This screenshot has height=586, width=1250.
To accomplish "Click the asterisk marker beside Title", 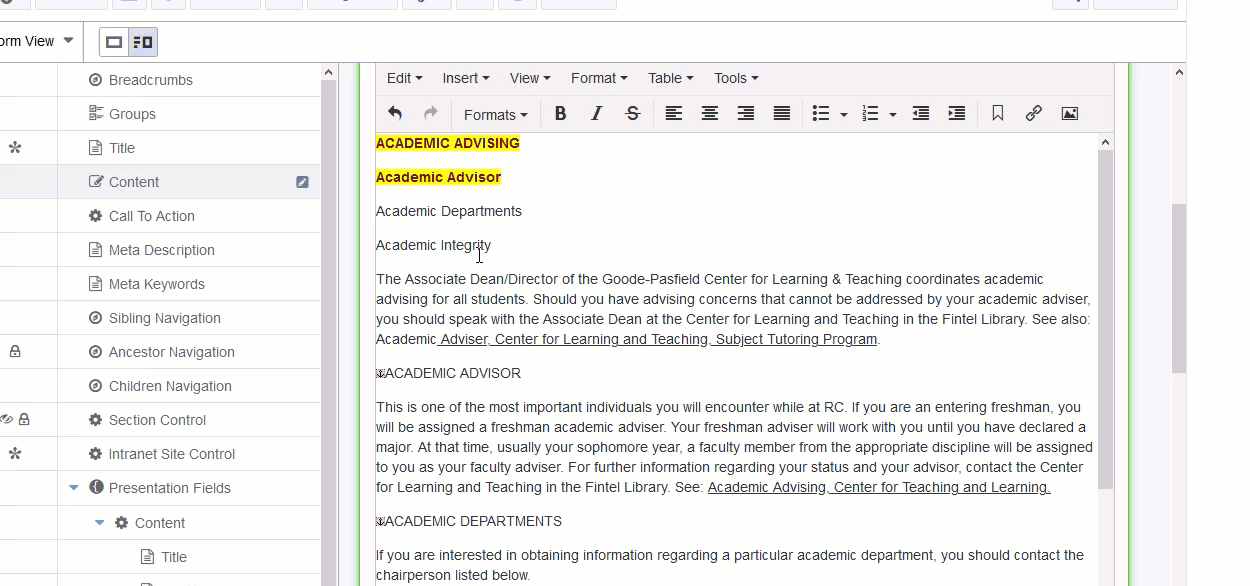I will 15,148.
